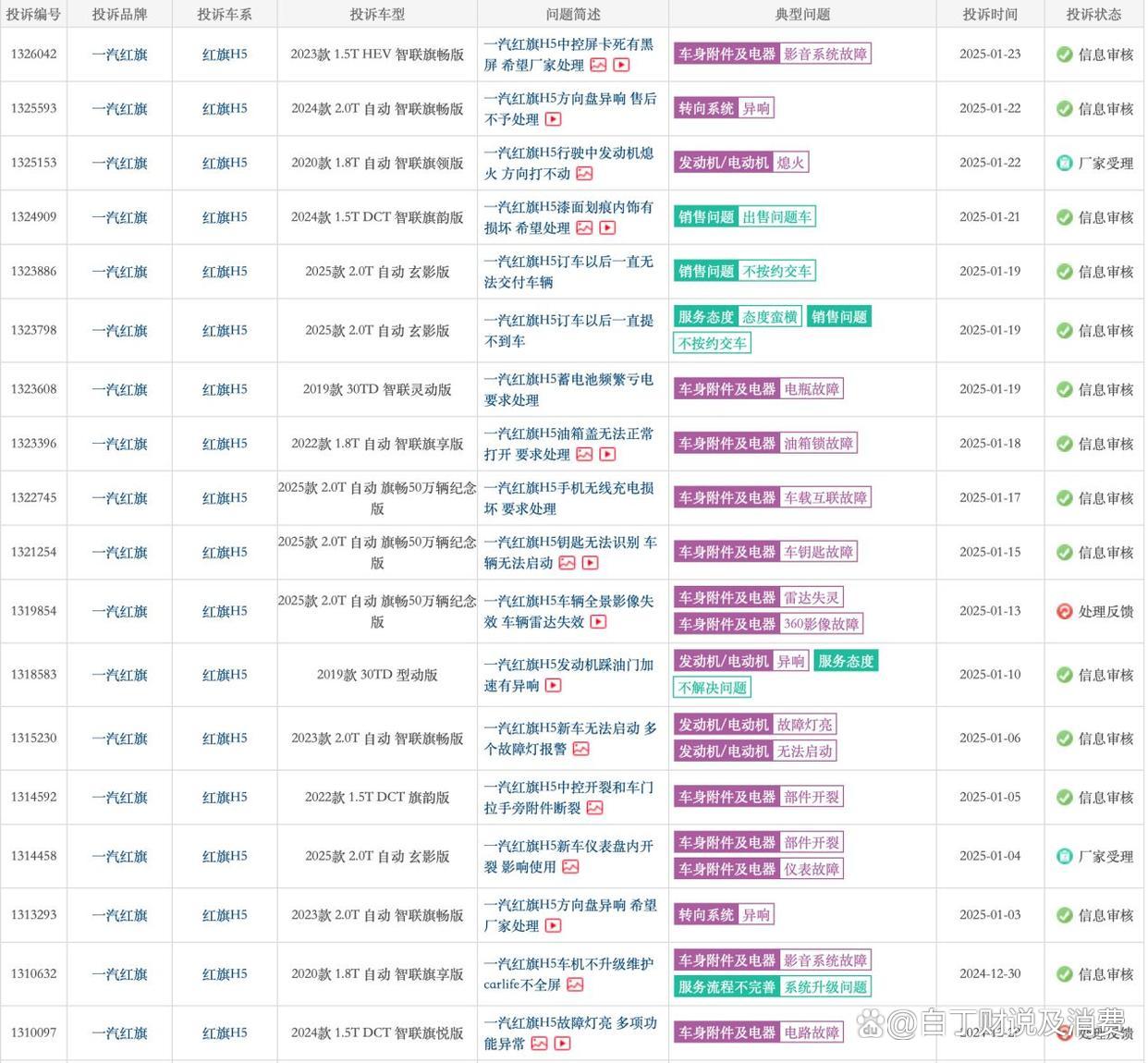Click the 转向系统 异响 tag in row 1325593
The image size is (1148, 1063).
[724, 108]
